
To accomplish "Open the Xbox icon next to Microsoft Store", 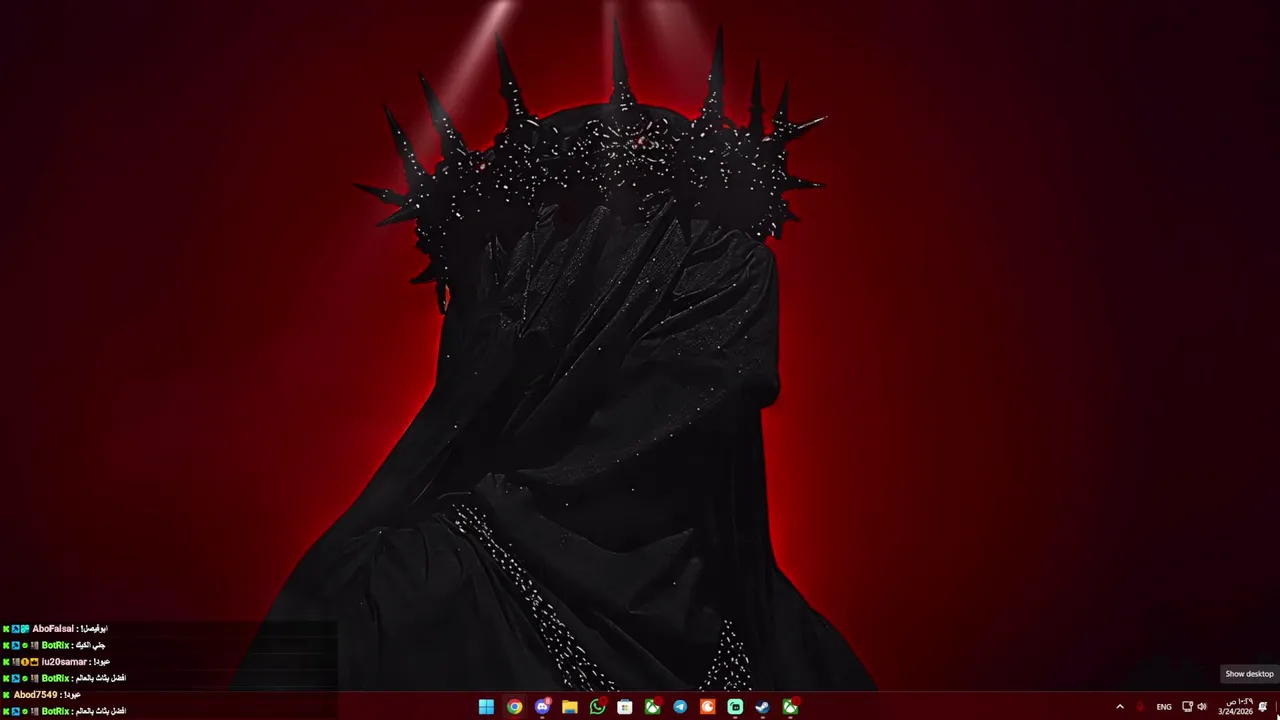I will [652, 707].
